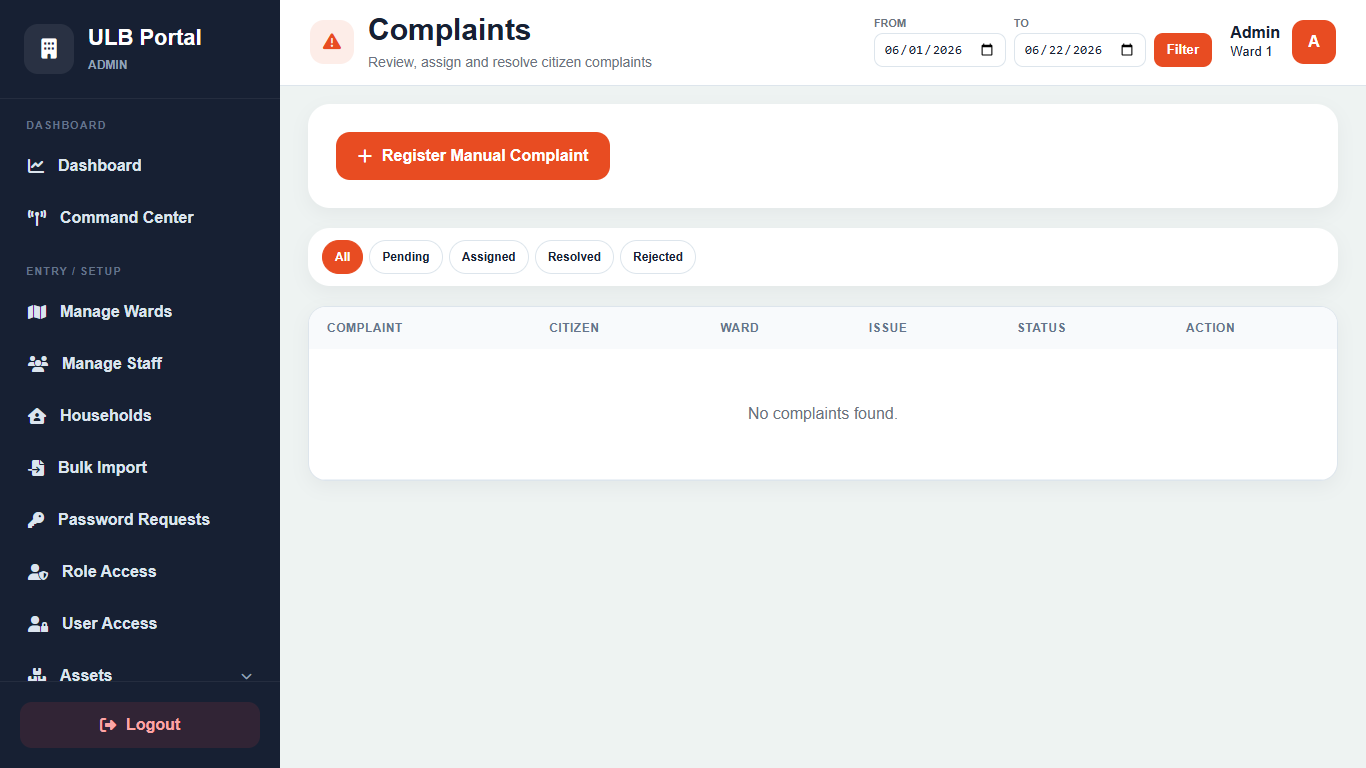The height and width of the screenshot is (768, 1366).
Task: Click the 'No complaints found.' message
Action: click(823, 414)
